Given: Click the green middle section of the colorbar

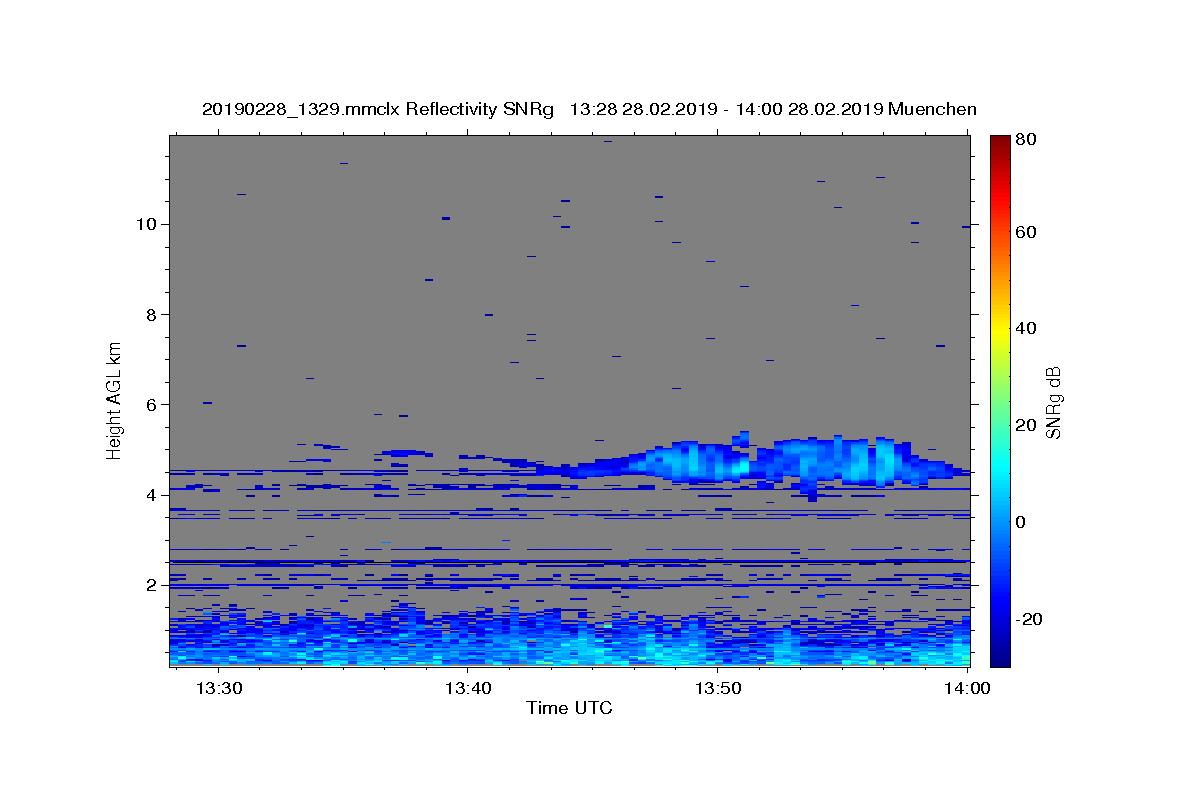Looking at the screenshot, I should (1000, 400).
